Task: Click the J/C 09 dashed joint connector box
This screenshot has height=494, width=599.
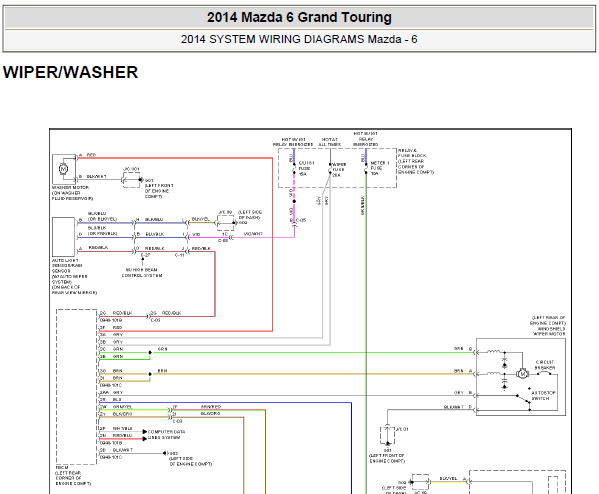Action: pos(226,223)
